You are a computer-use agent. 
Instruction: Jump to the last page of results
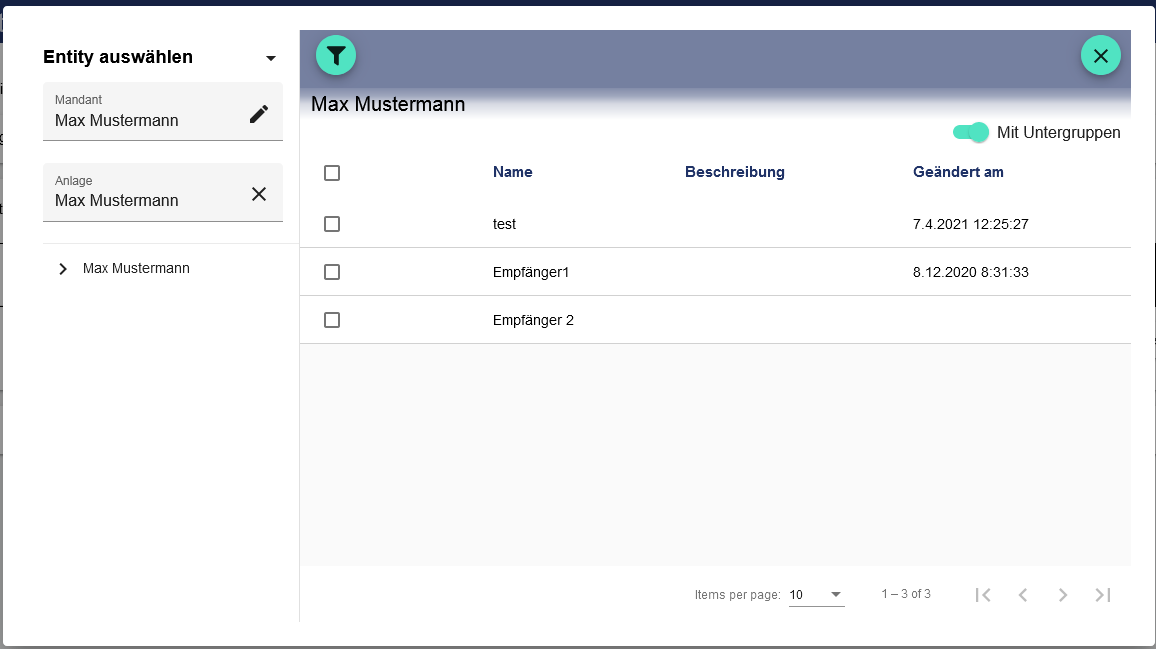point(1103,595)
